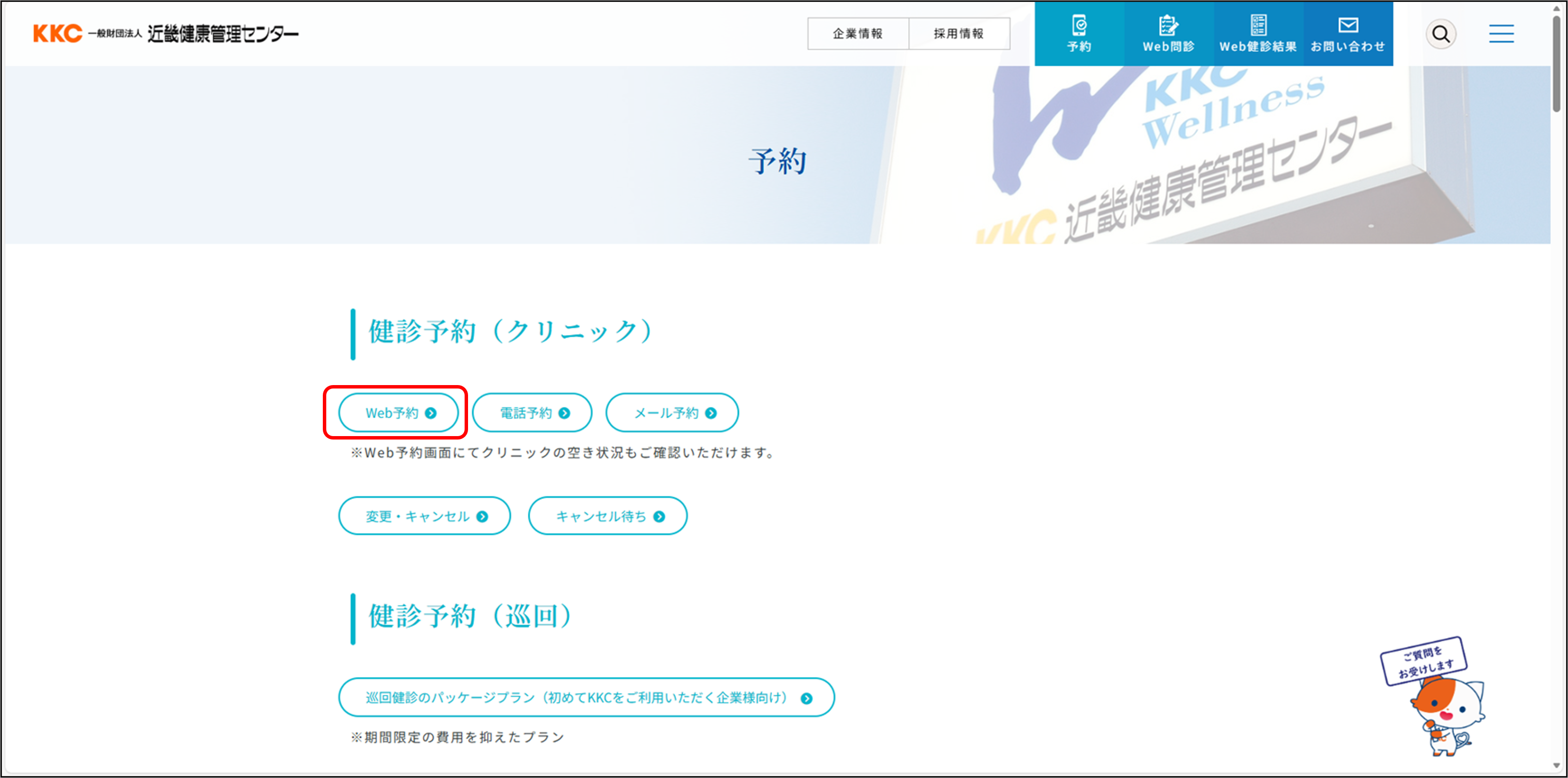Open 巡回健診のパッケージプラン link
This screenshot has width=1568, height=778.
pyautogui.click(x=586, y=698)
